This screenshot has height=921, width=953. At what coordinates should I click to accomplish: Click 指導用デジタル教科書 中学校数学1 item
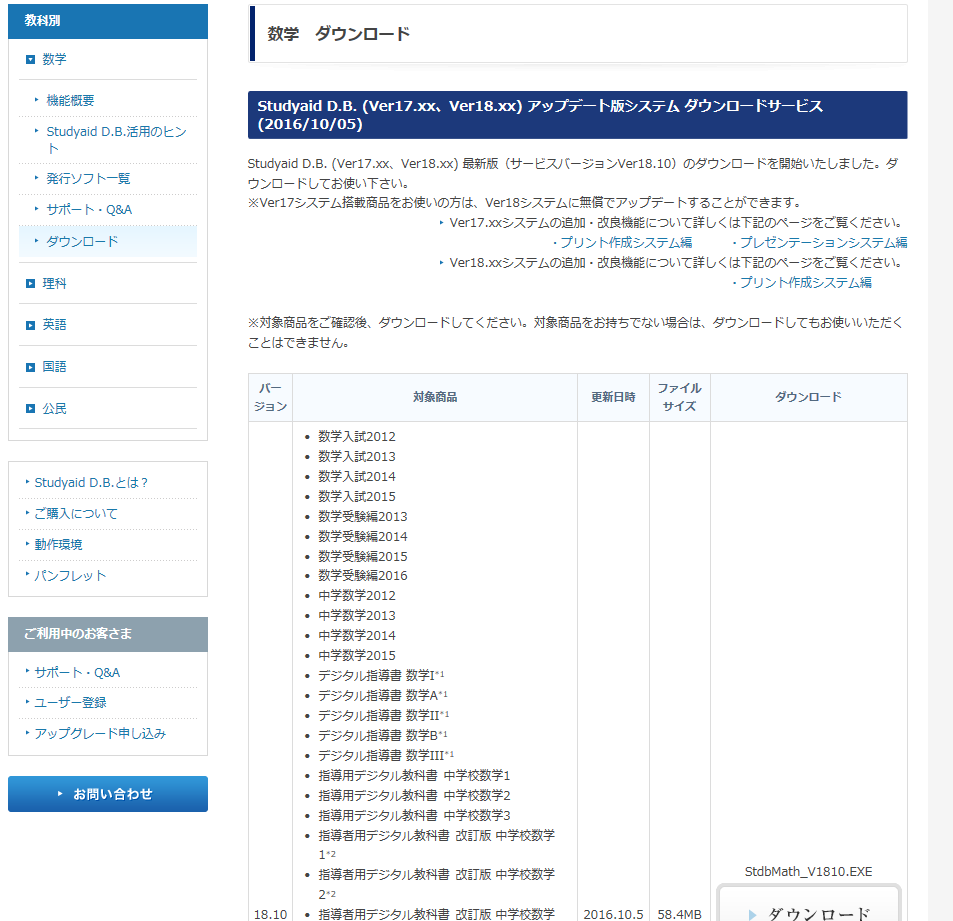point(414,776)
